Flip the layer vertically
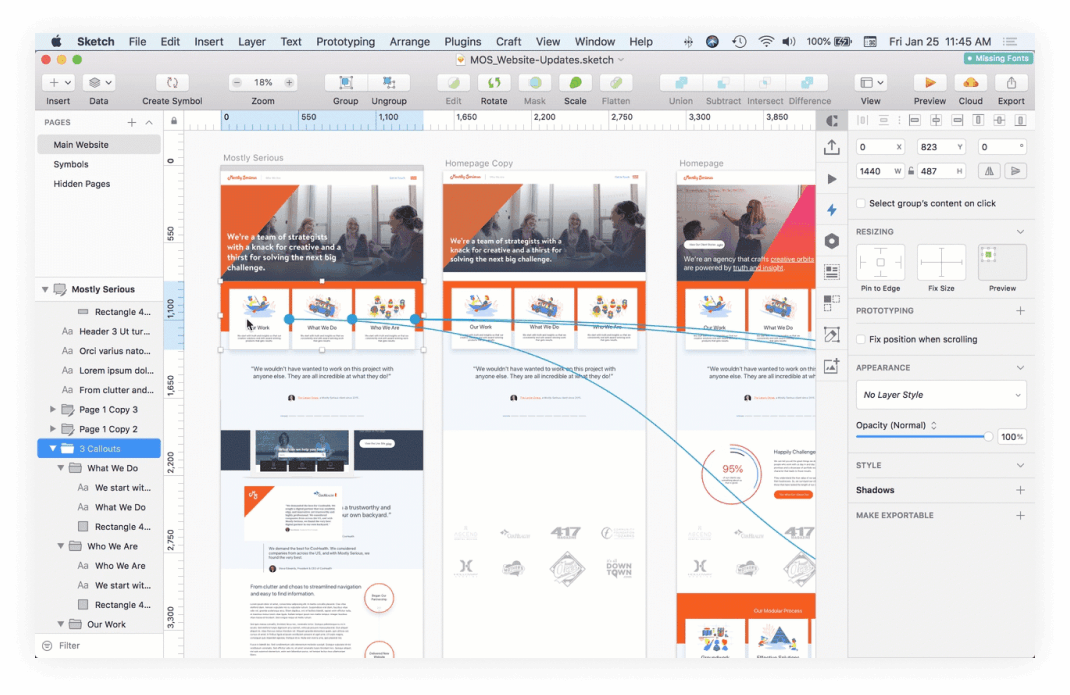This screenshot has height=695, width=1070. (x=1015, y=171)
